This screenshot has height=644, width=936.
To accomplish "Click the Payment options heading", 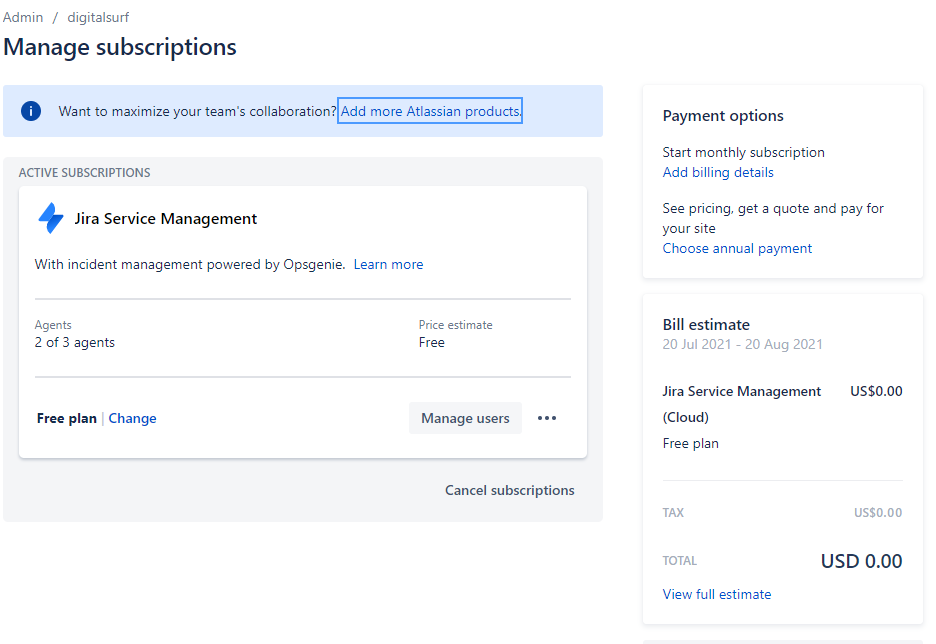I will [723, 116].
